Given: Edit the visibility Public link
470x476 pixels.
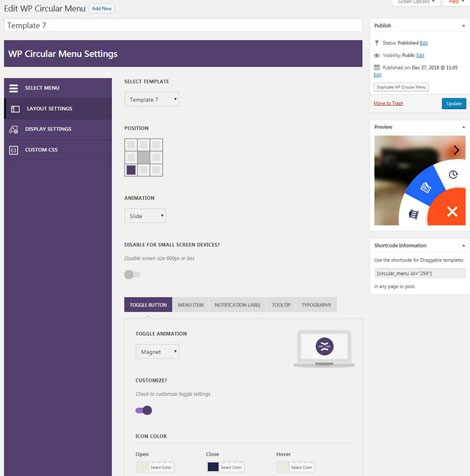Looking at the screenshot, I should (420, 55).
